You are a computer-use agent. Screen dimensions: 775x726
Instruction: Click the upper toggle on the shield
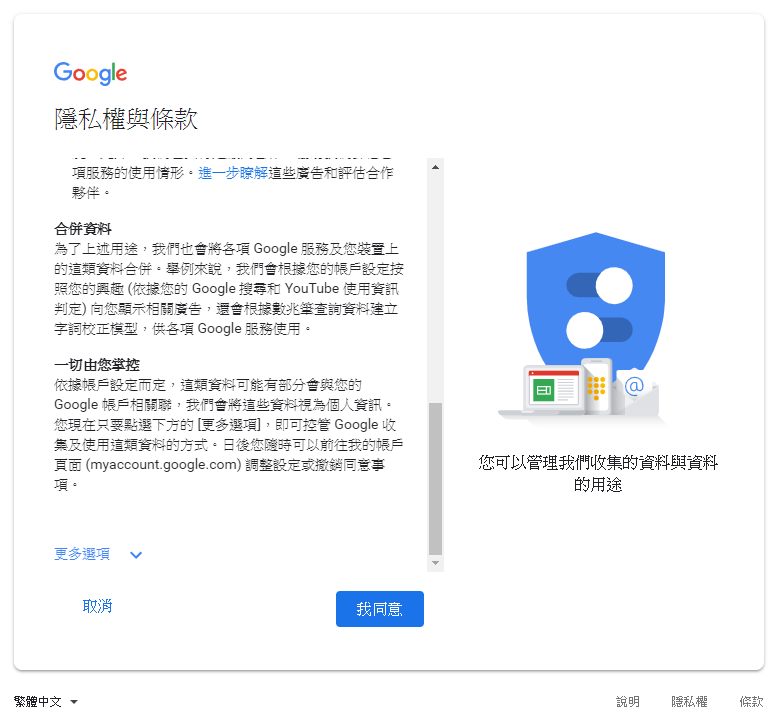click(600, 286)
